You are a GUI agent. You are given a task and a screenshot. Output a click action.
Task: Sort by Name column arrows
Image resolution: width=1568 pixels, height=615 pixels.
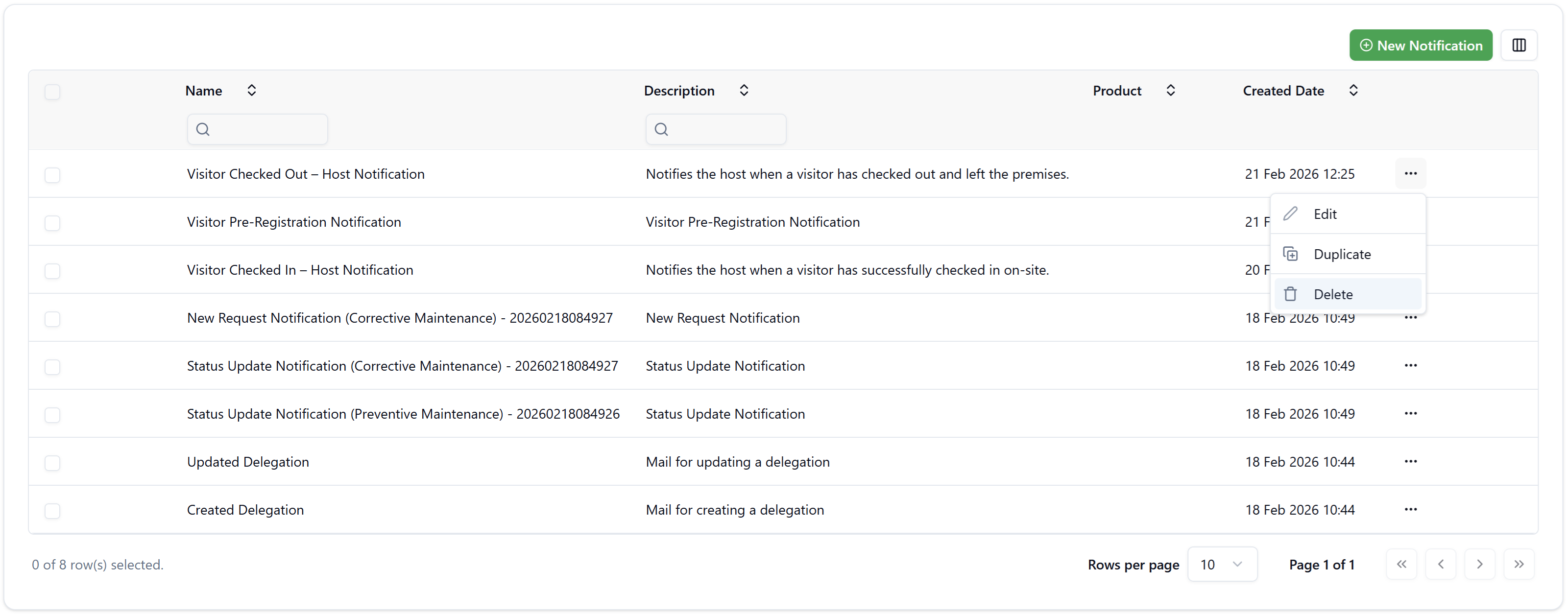point(251,91)
